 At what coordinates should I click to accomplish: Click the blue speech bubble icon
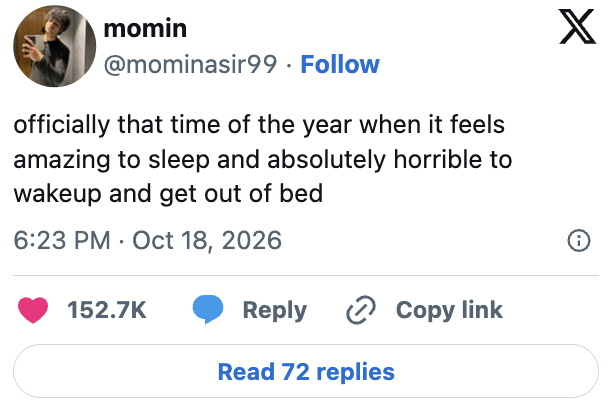tap(208, 309)
